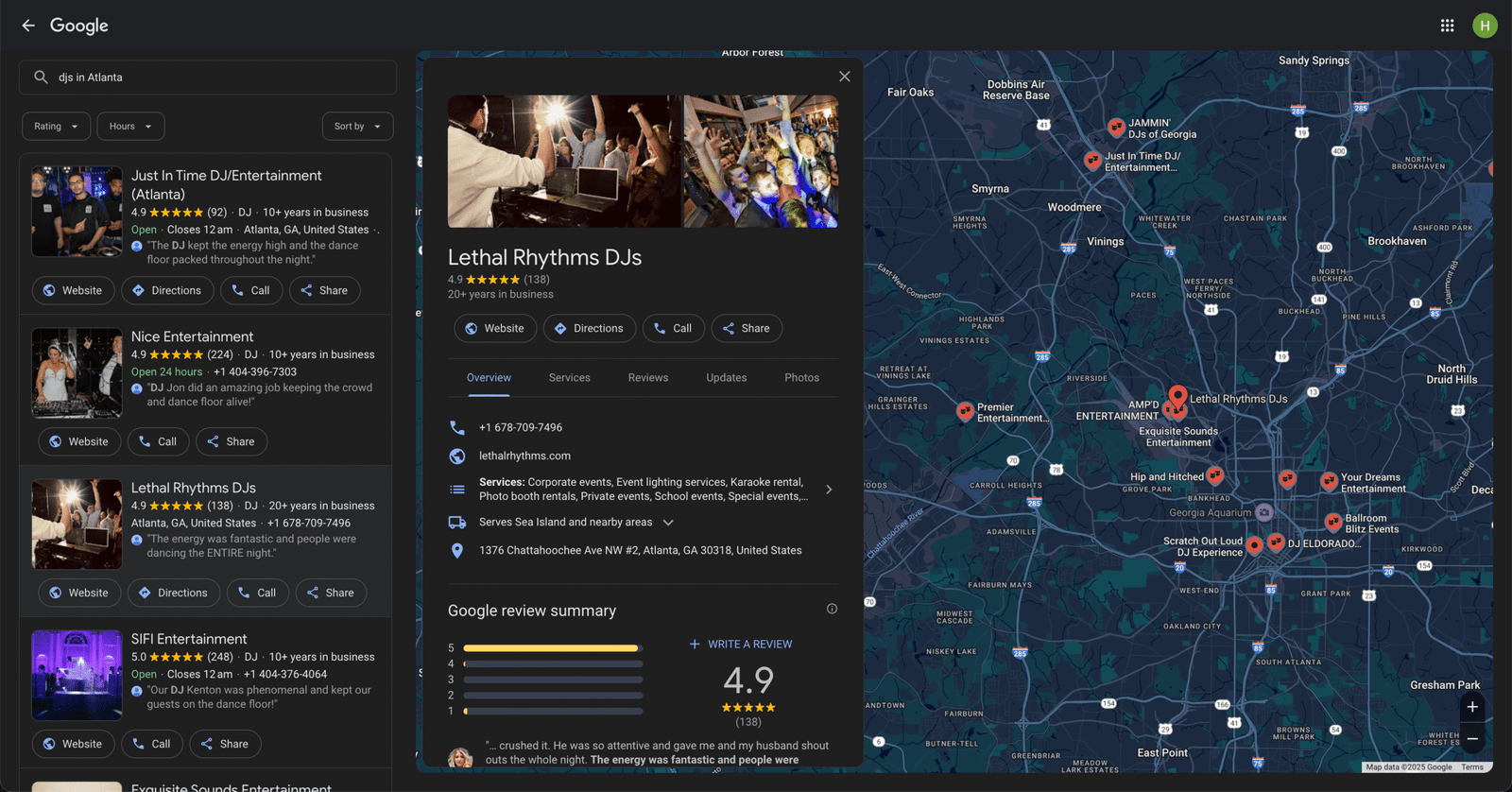Image resolution: width=1512 pixels, height=792 pixels.
Task: Click Share button in Lethal Rhythms panel
Action: click(747, 328)
